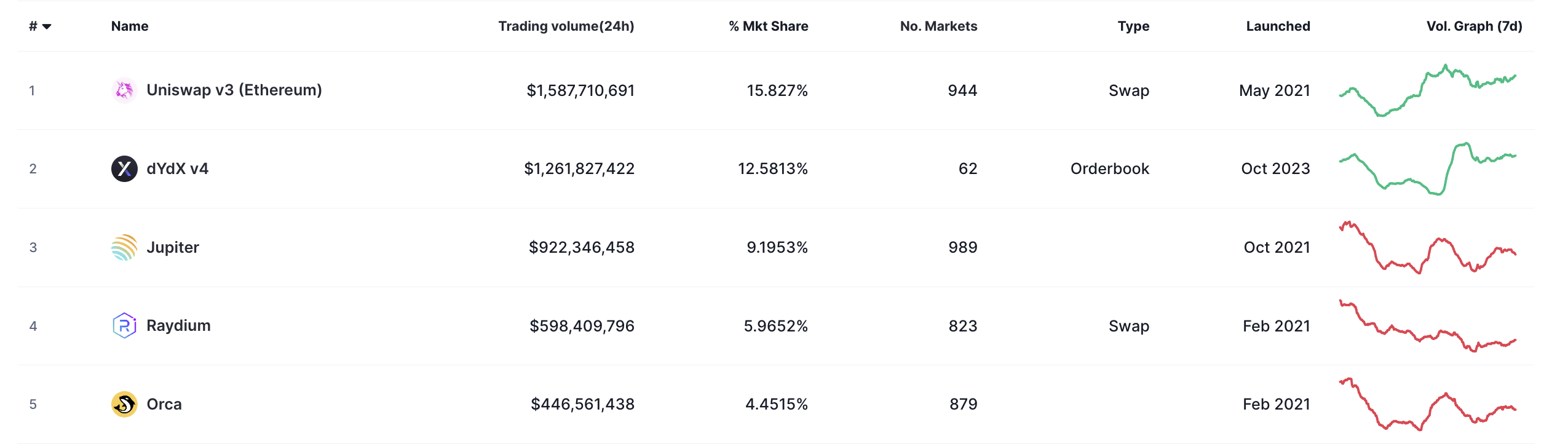Click the Orca logo icon
Image resolution: width=1568 pixels, height=444 pixels.
click(124, 404)
